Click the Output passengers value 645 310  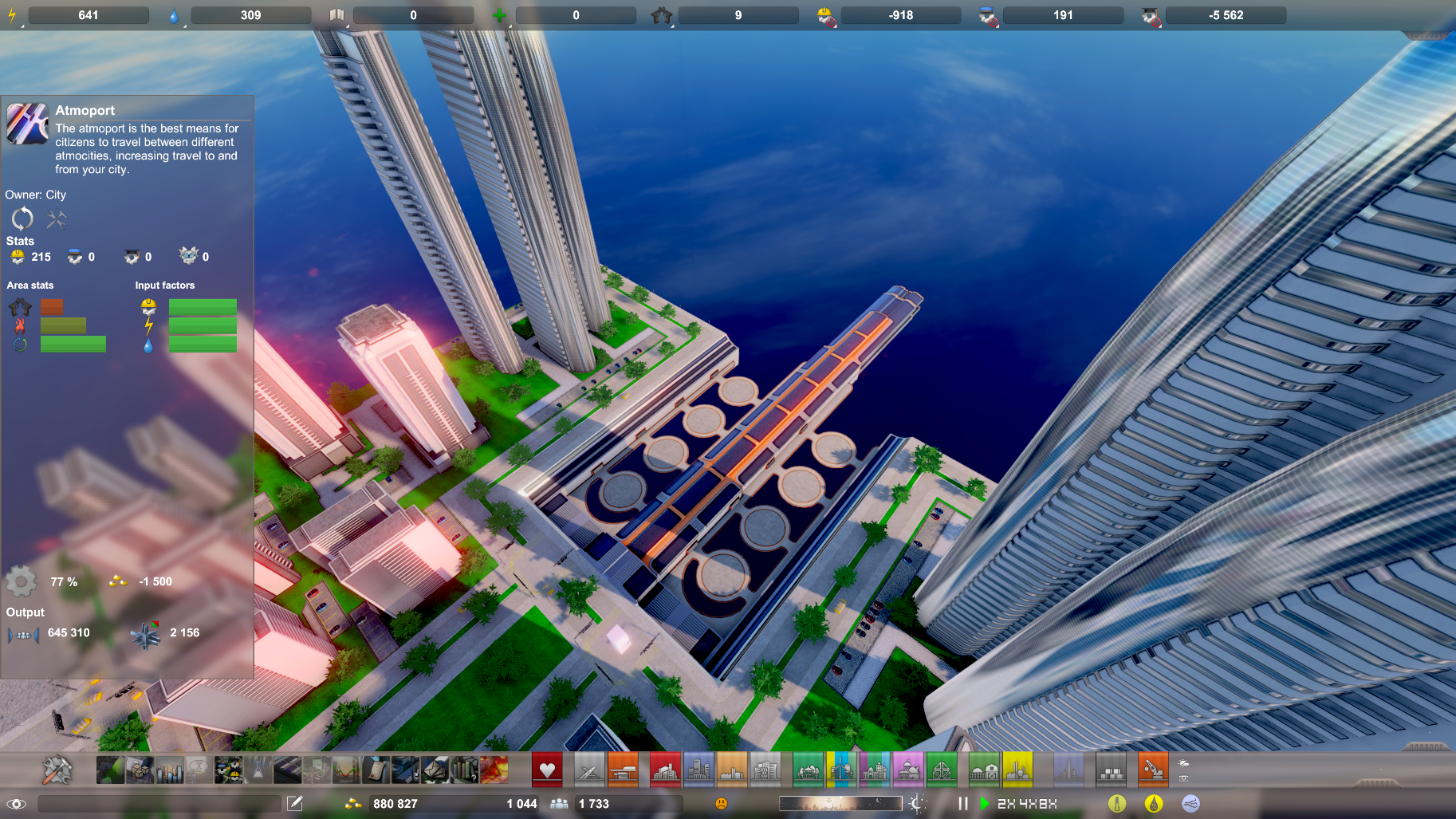tap(69, 632)
